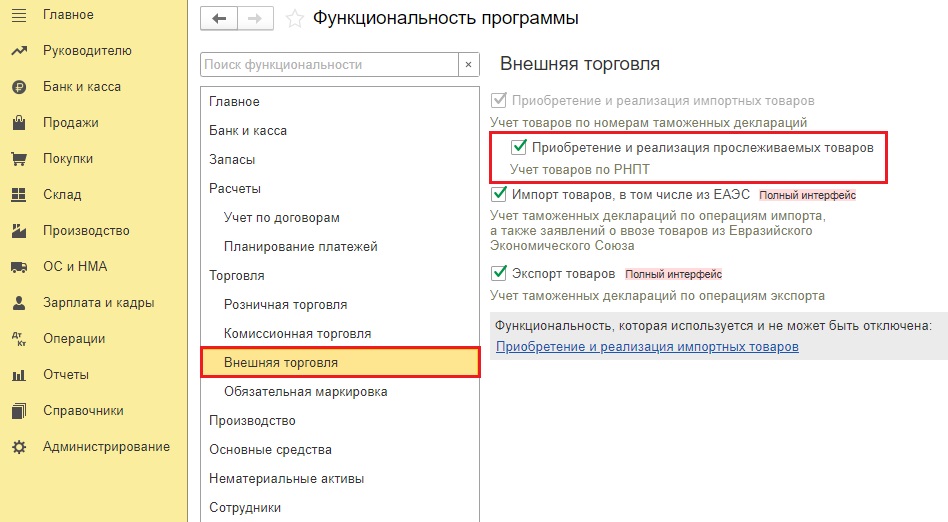Screen dimensions: 948x522
Task: Select Расчеты in the functionality list
Action: click(x=340, y=189)
